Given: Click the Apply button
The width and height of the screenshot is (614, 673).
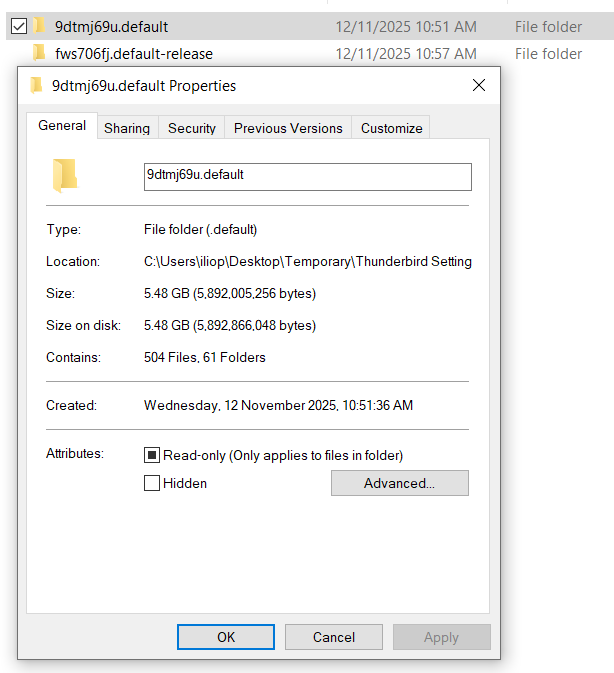Looking at the screenshot, I should (x=442, y=637).
